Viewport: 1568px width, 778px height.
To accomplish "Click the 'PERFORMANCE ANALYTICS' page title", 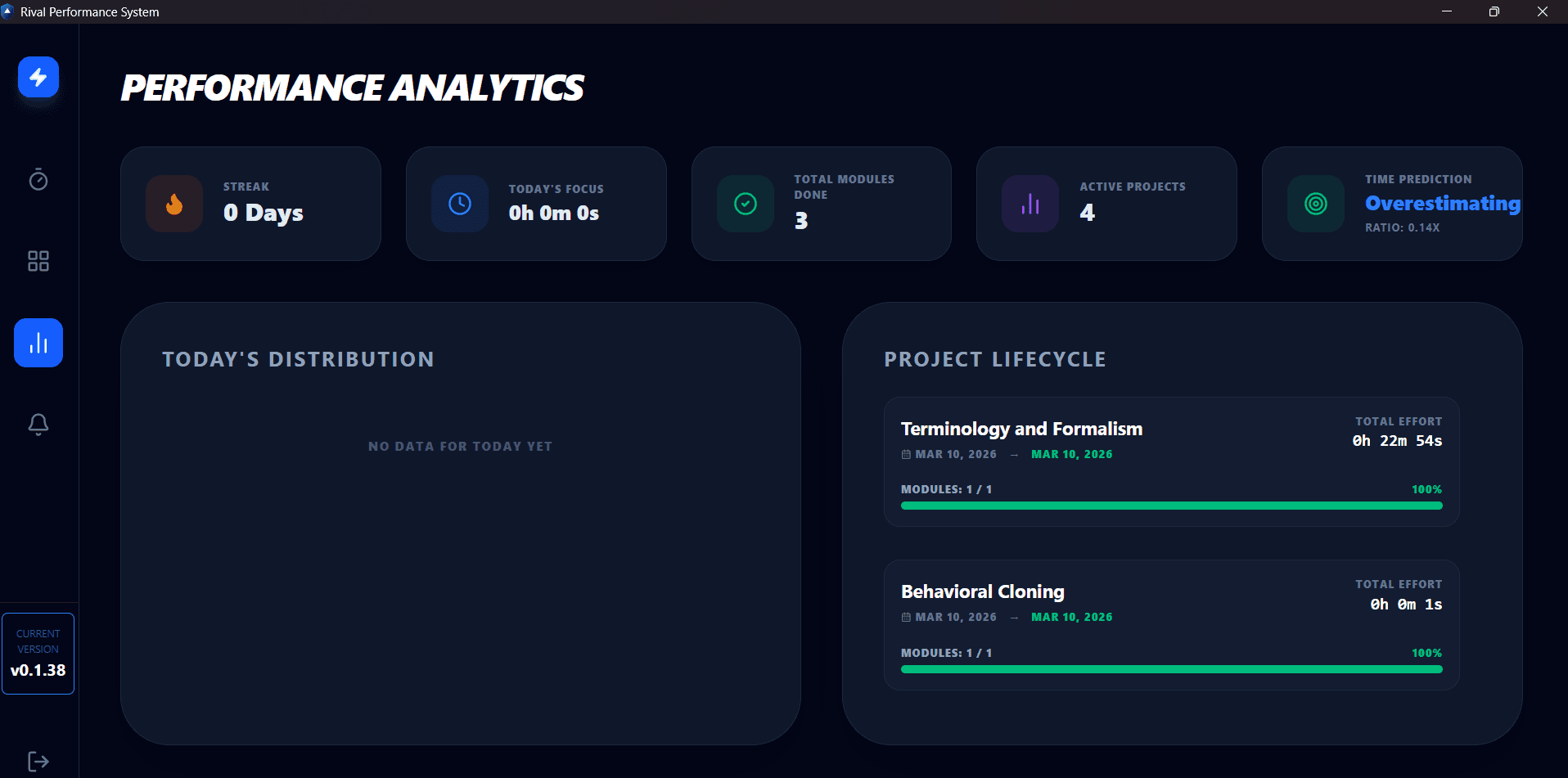I will click(x=353, y=88).
